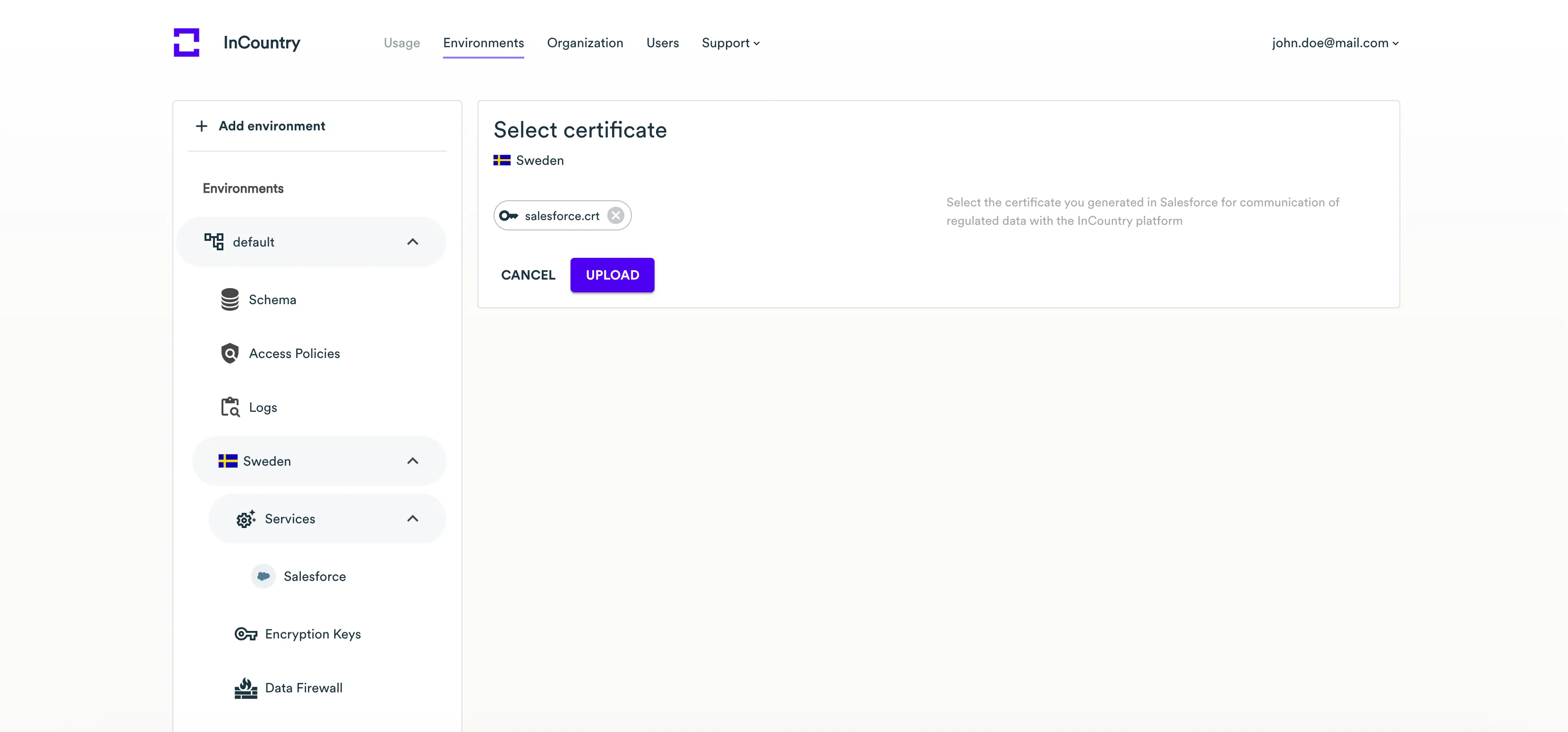Viewport: 1568px width, 732px height.
Task: Click the Logs clipboard icon
Action: coord(230,407)
